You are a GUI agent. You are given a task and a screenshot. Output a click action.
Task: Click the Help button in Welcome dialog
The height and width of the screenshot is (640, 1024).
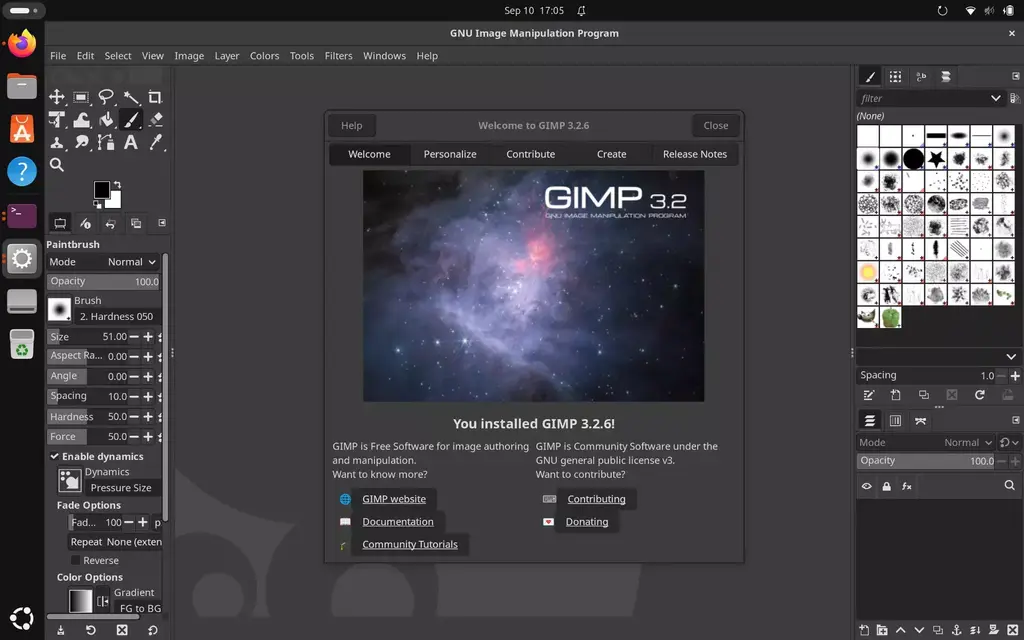click(351, 125)
